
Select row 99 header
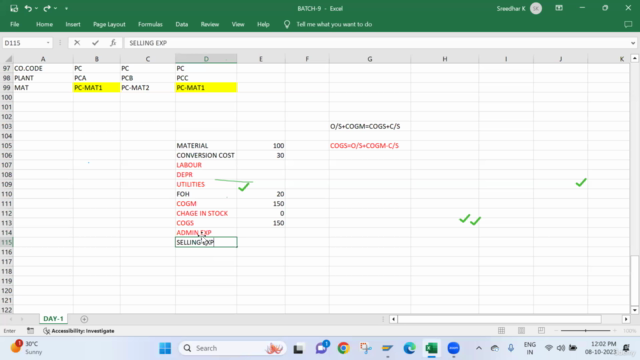(x=7, y=88)
